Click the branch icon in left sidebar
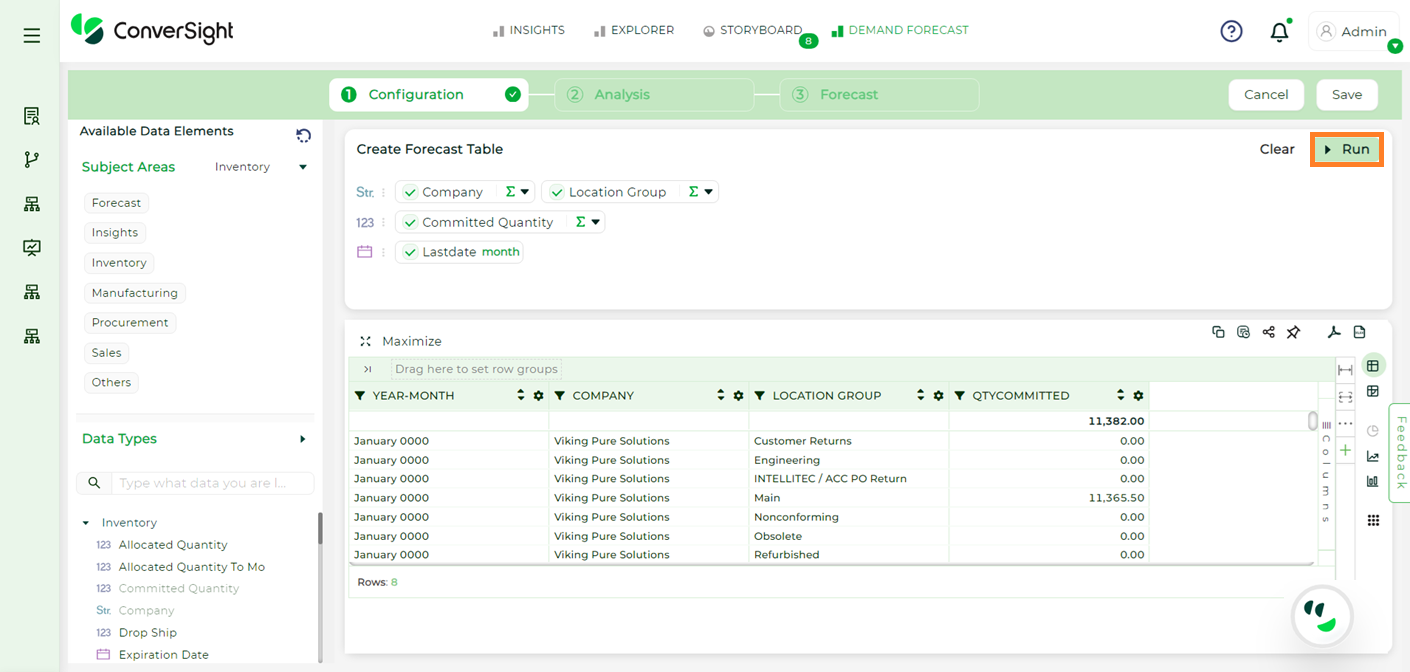The height and width of the screenshot is (672, 1410). coord(32,159)
